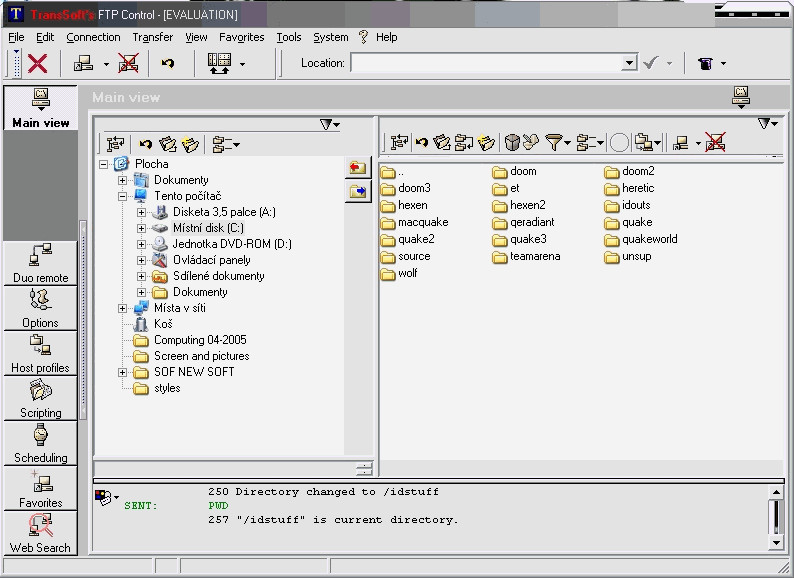Image resolution: width=794 pixels, height=578 pixels.
Task: Open the Favorites menu
Action: [x=242, y=37]
